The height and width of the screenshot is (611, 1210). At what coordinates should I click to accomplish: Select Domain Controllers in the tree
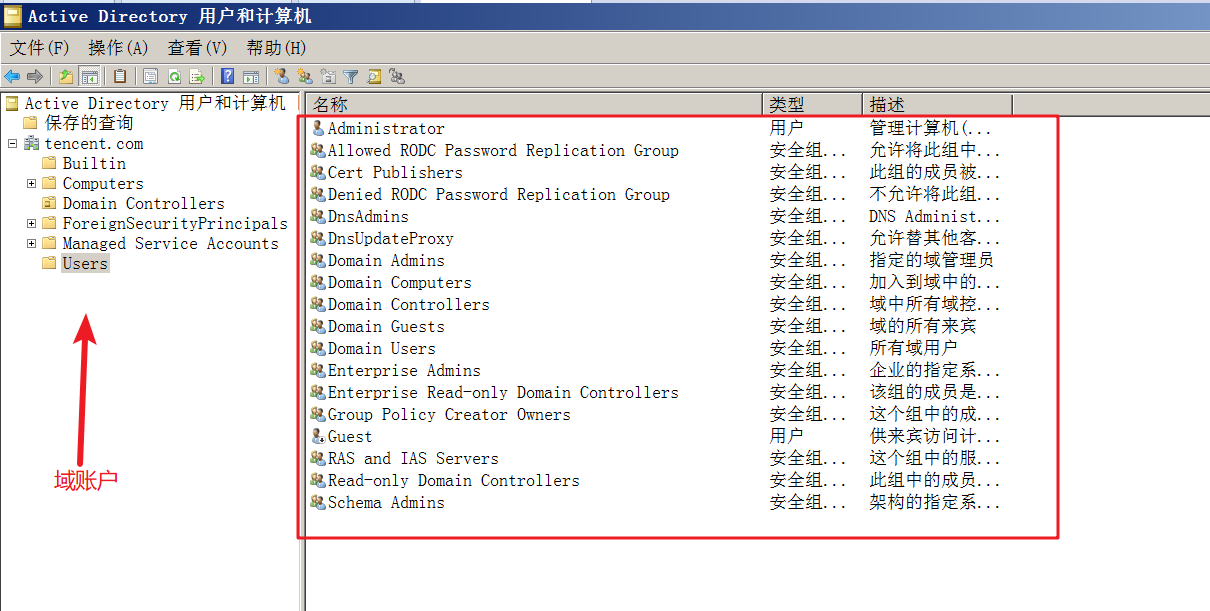click(144, 203)
